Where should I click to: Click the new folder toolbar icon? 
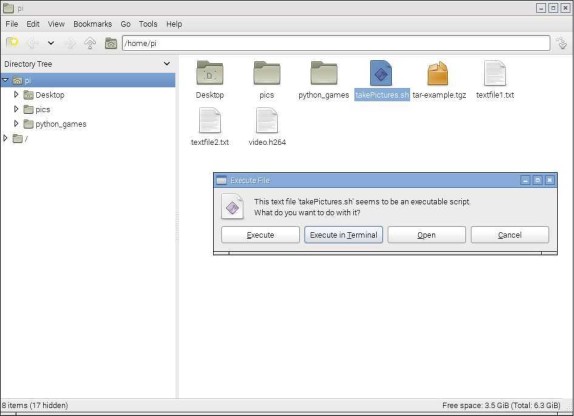tap(12, 43)
